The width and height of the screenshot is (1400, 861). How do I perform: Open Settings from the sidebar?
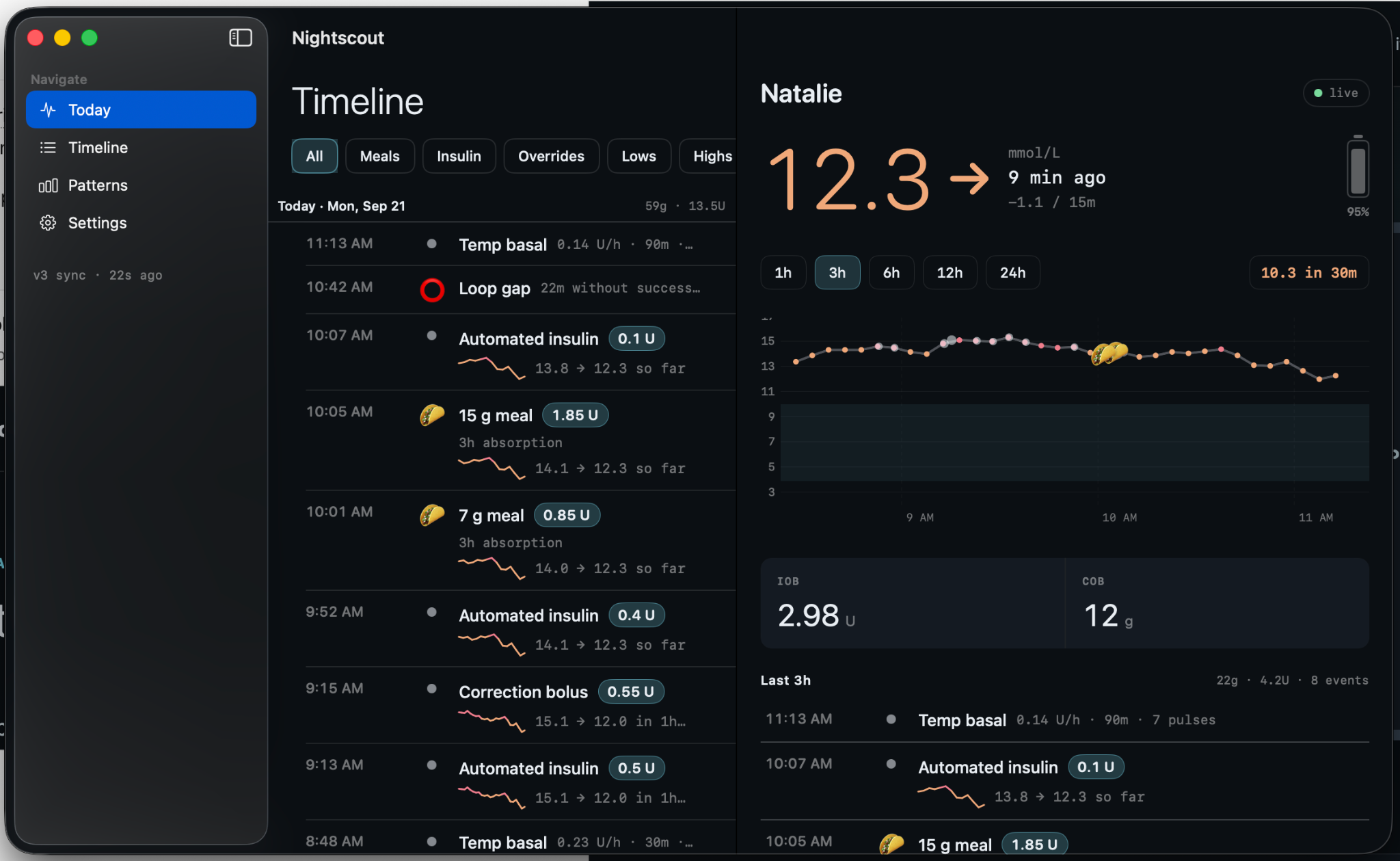click(141, 223)
